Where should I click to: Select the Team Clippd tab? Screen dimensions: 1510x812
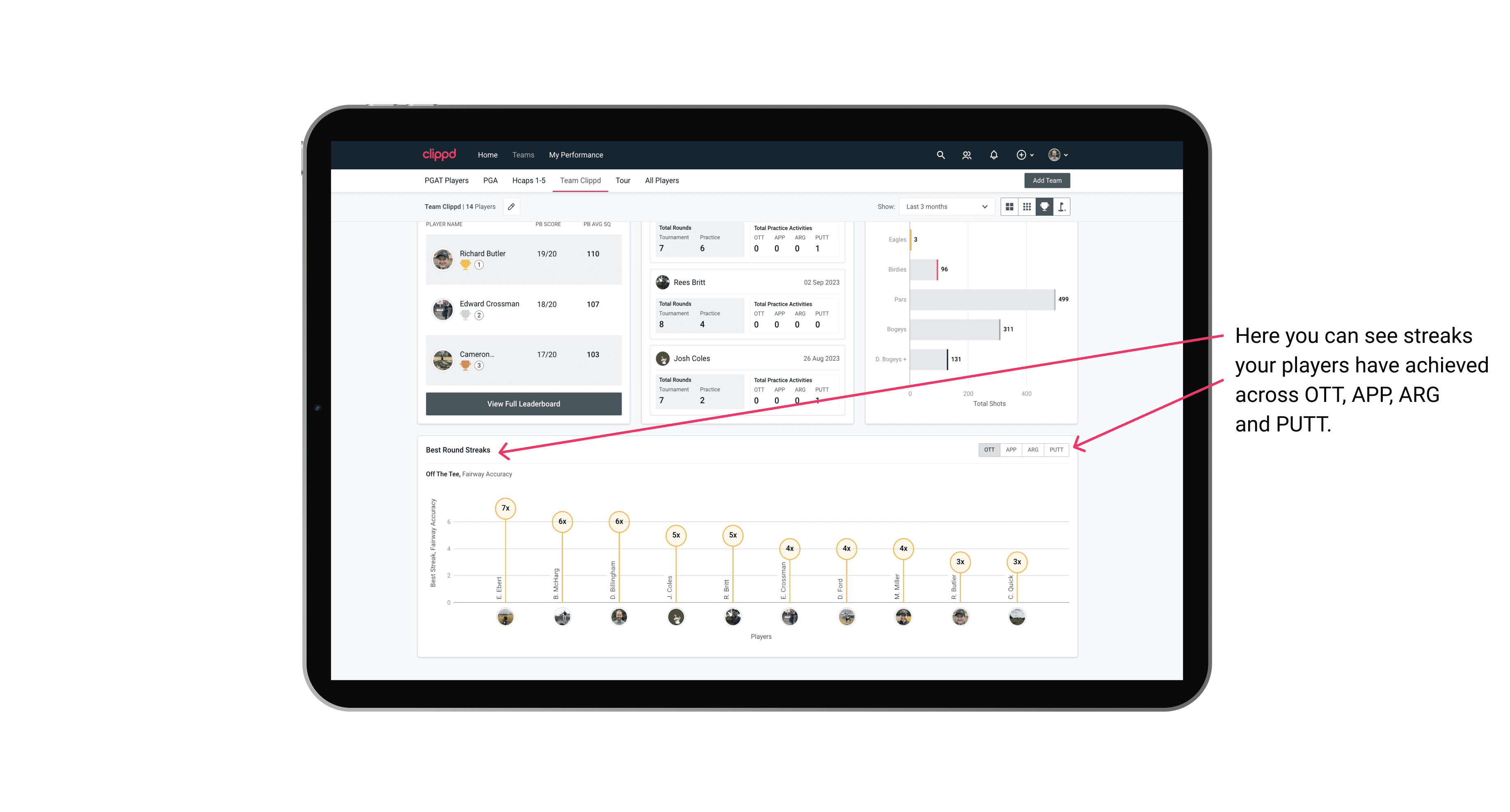(581, 180)
